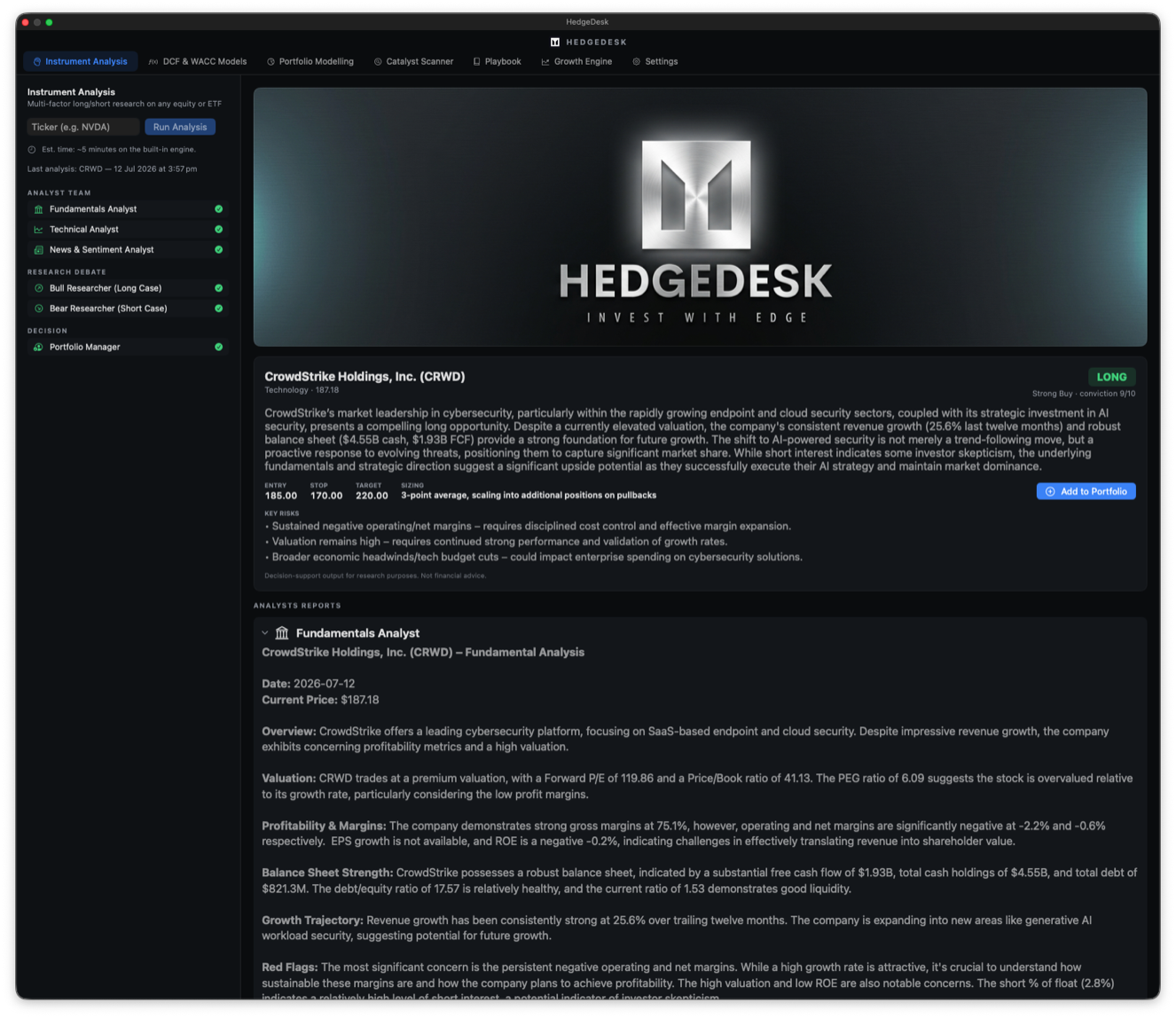Click green check beside Portfolio Manager
The image size is (1176, 1018).
[218, 347]
